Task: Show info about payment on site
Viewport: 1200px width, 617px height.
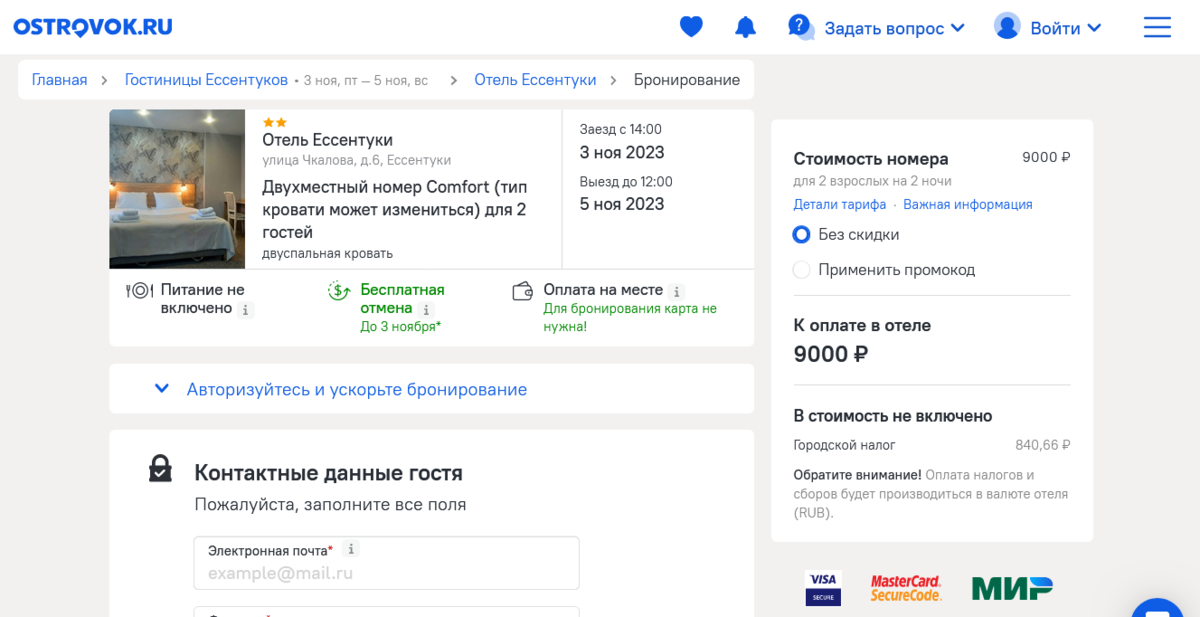Action: pyautogui.click(x=677, y=291)
